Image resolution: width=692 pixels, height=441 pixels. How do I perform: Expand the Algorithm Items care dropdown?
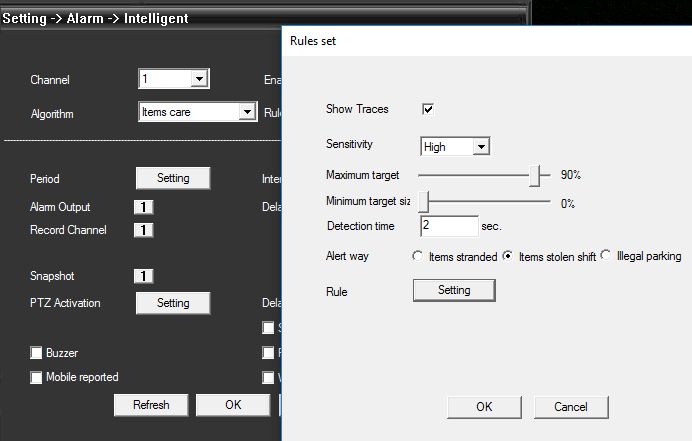[x=247, y=113]
